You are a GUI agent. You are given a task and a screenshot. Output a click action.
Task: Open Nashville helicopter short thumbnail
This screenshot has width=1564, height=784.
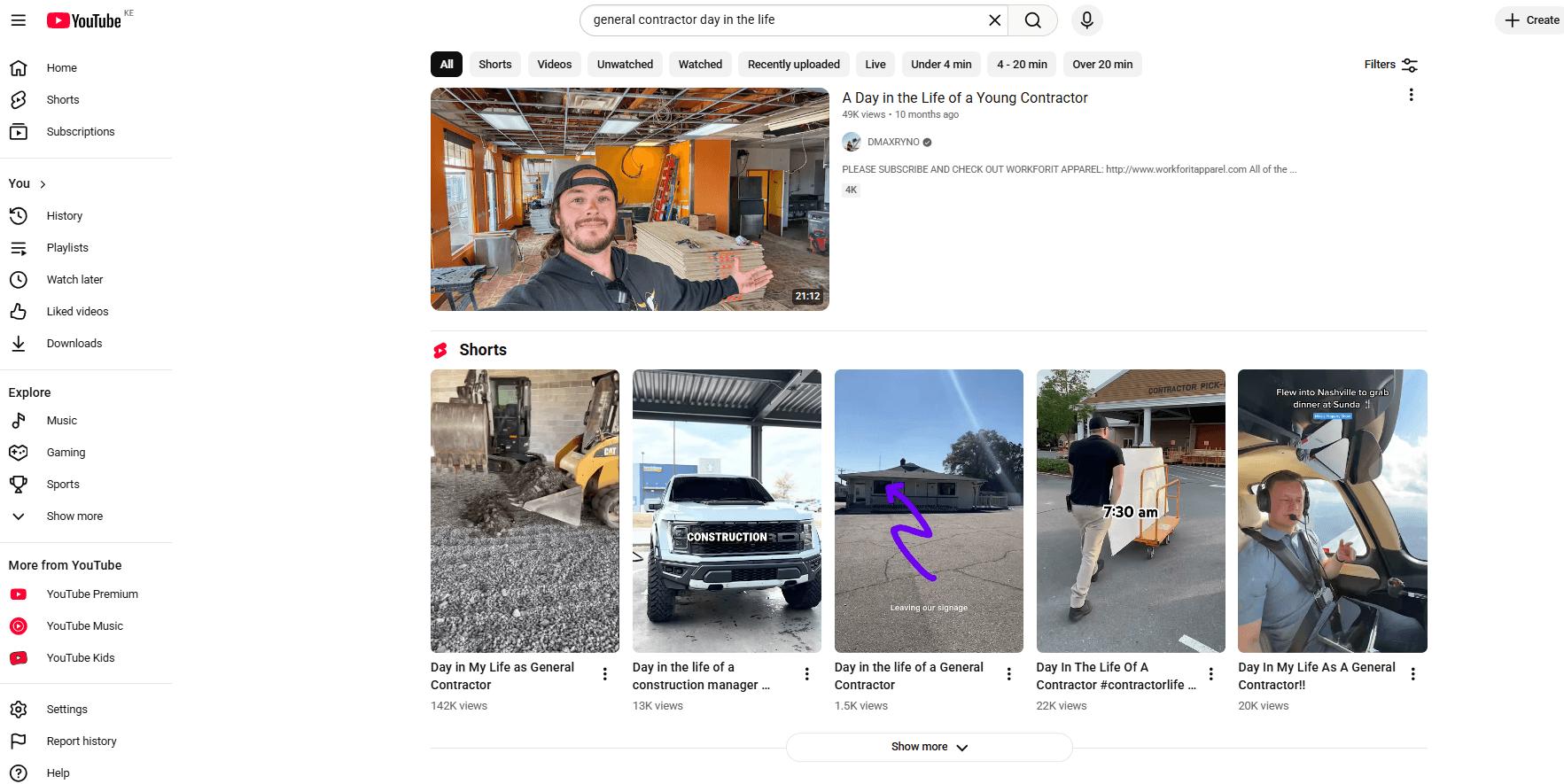1333,511
